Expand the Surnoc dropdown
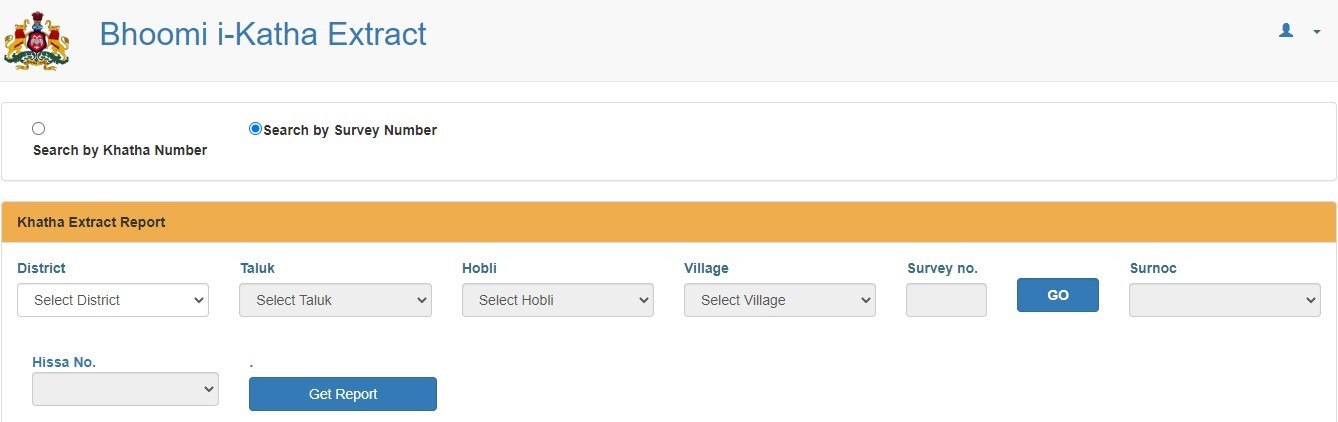This screenshot has height=422, width=1338. (1225, 300)
